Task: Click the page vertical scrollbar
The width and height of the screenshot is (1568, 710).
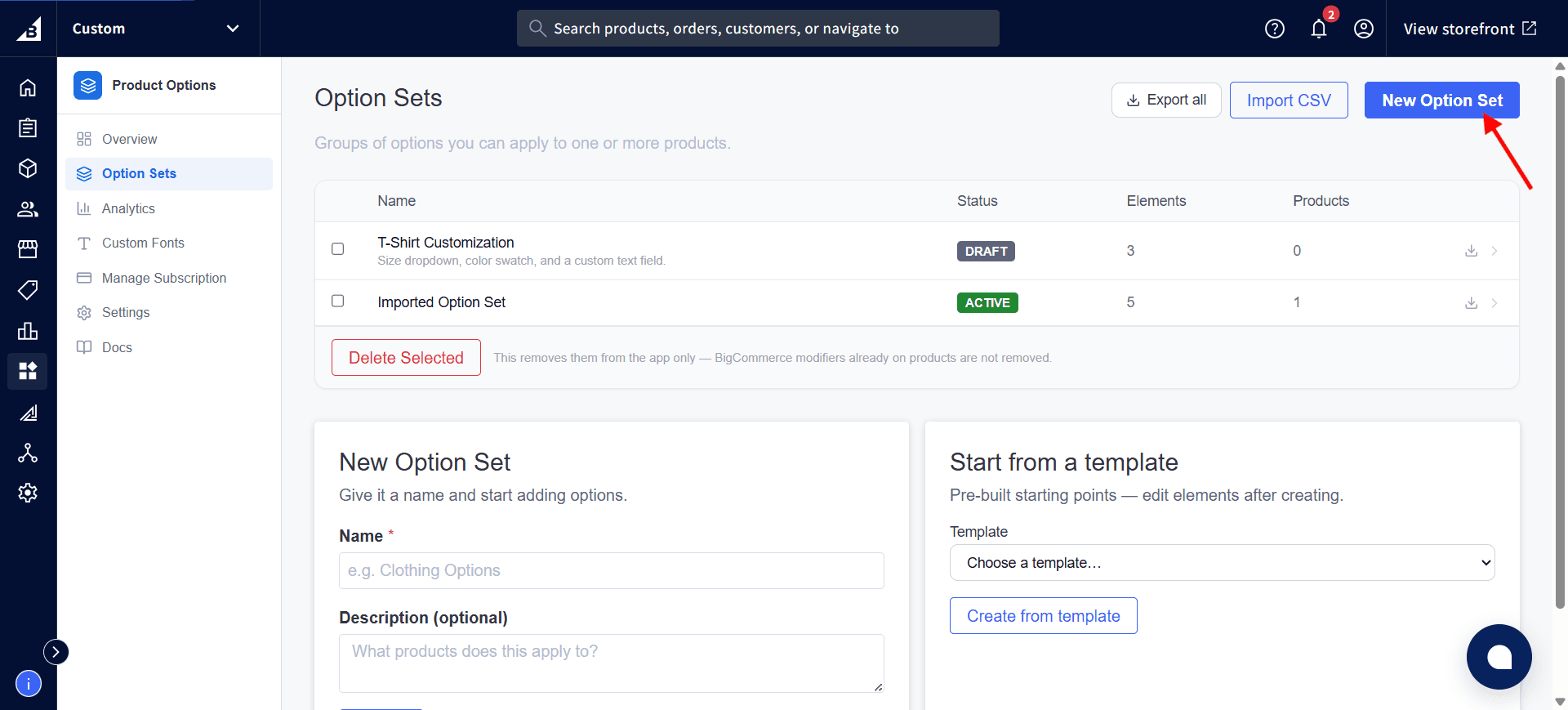Action: (1561, 343)
